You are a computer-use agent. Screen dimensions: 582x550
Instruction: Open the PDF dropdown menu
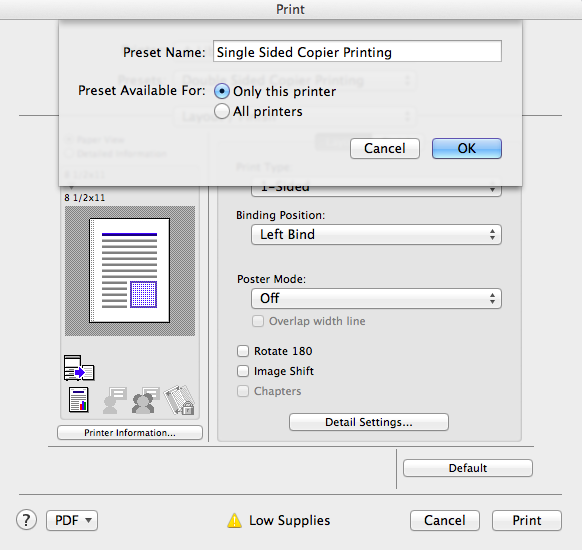[72, 520]
